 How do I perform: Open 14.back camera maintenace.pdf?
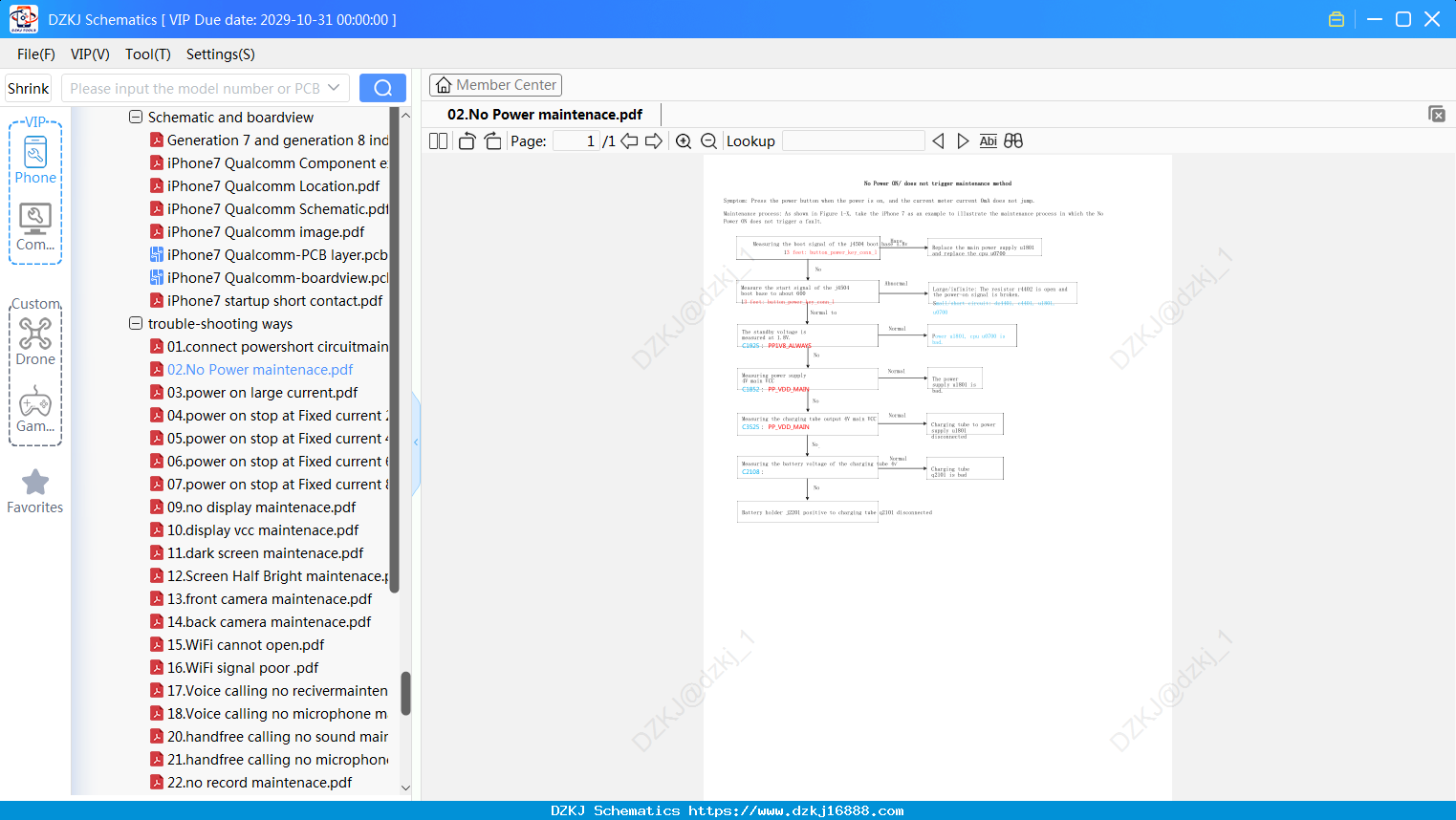pos(269,622)
